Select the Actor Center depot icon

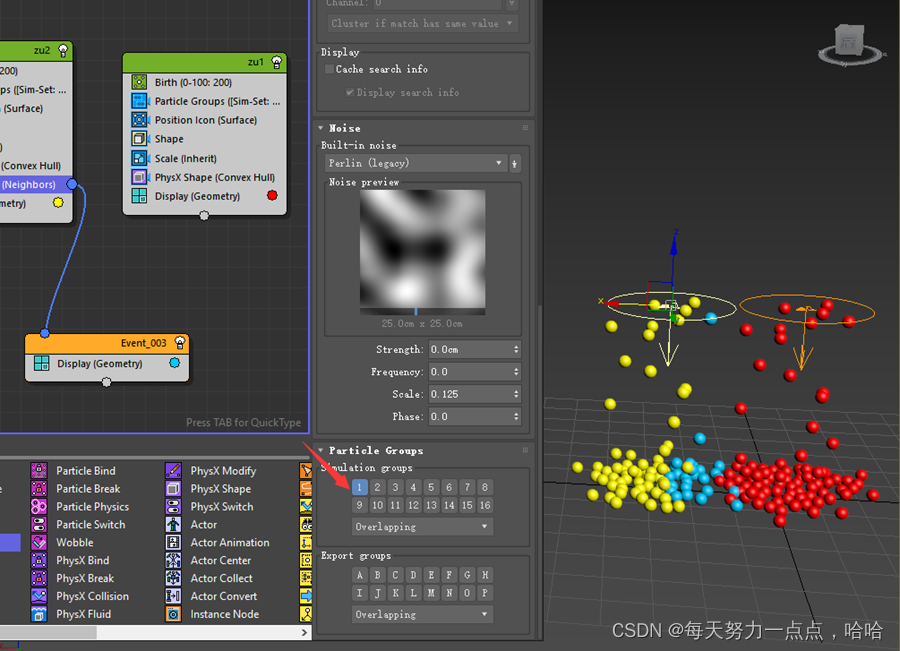point(173,560)
